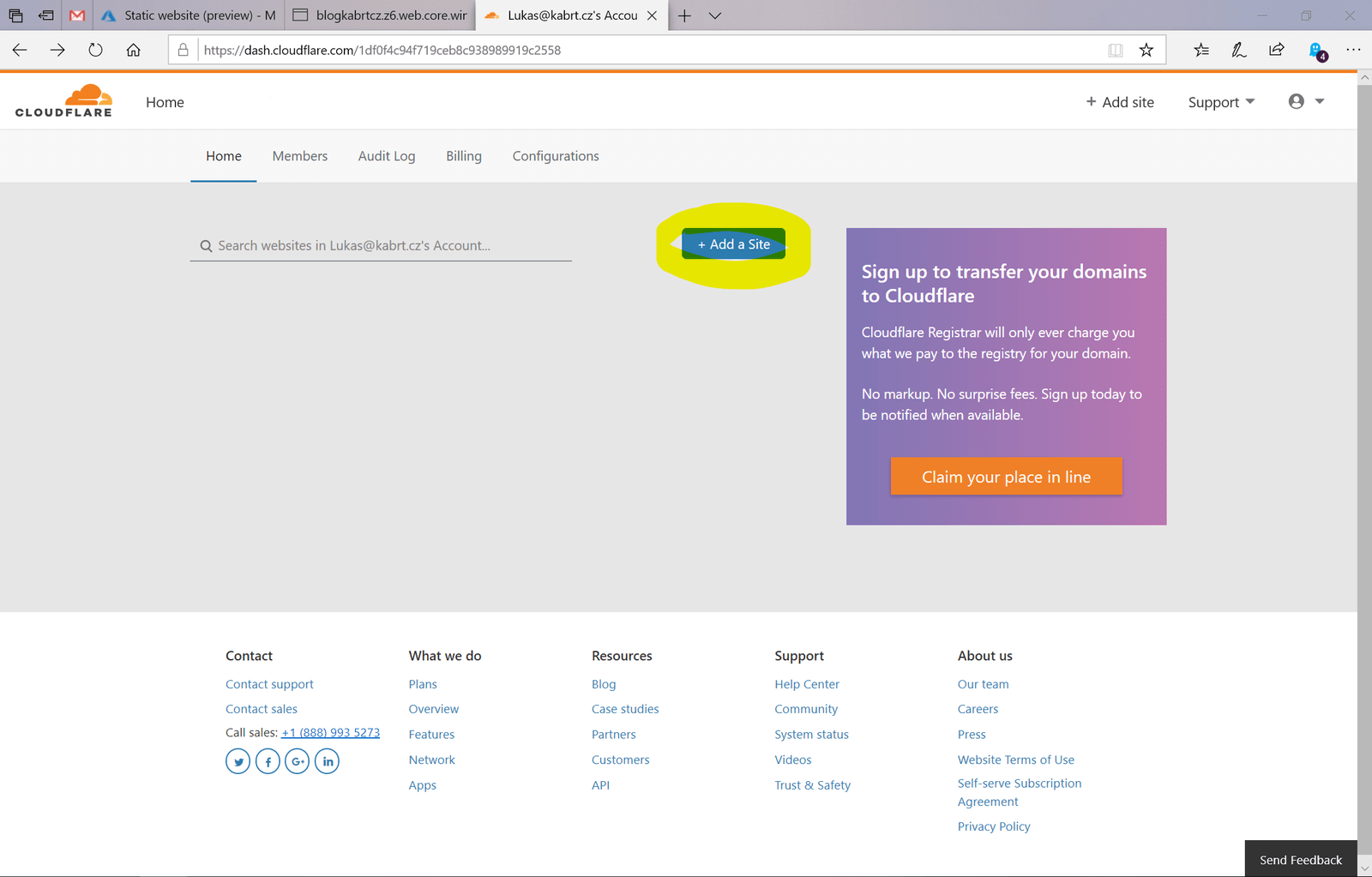Click Claim your place in line
Viewport: 1372px width, 877px height.
1006,477
